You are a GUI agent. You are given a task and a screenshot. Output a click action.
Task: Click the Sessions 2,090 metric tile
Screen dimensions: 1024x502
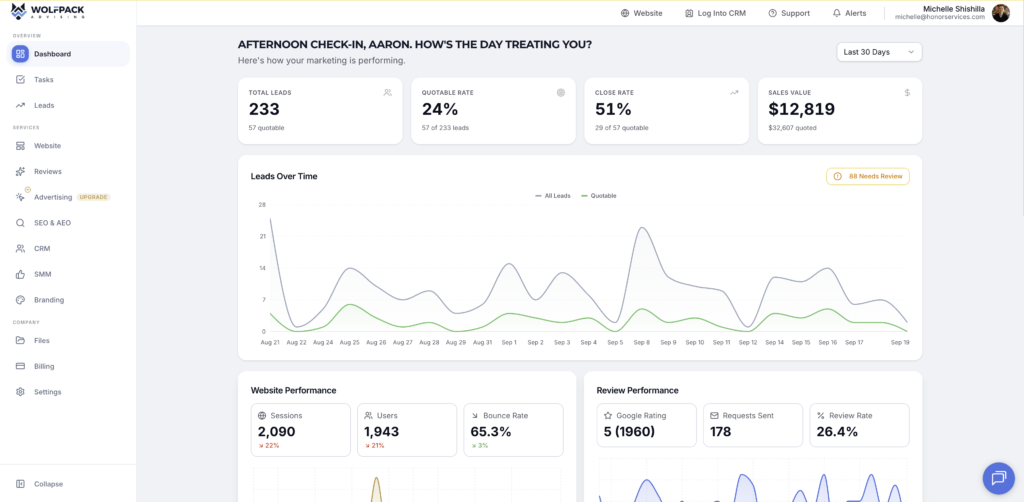point(300,430)
